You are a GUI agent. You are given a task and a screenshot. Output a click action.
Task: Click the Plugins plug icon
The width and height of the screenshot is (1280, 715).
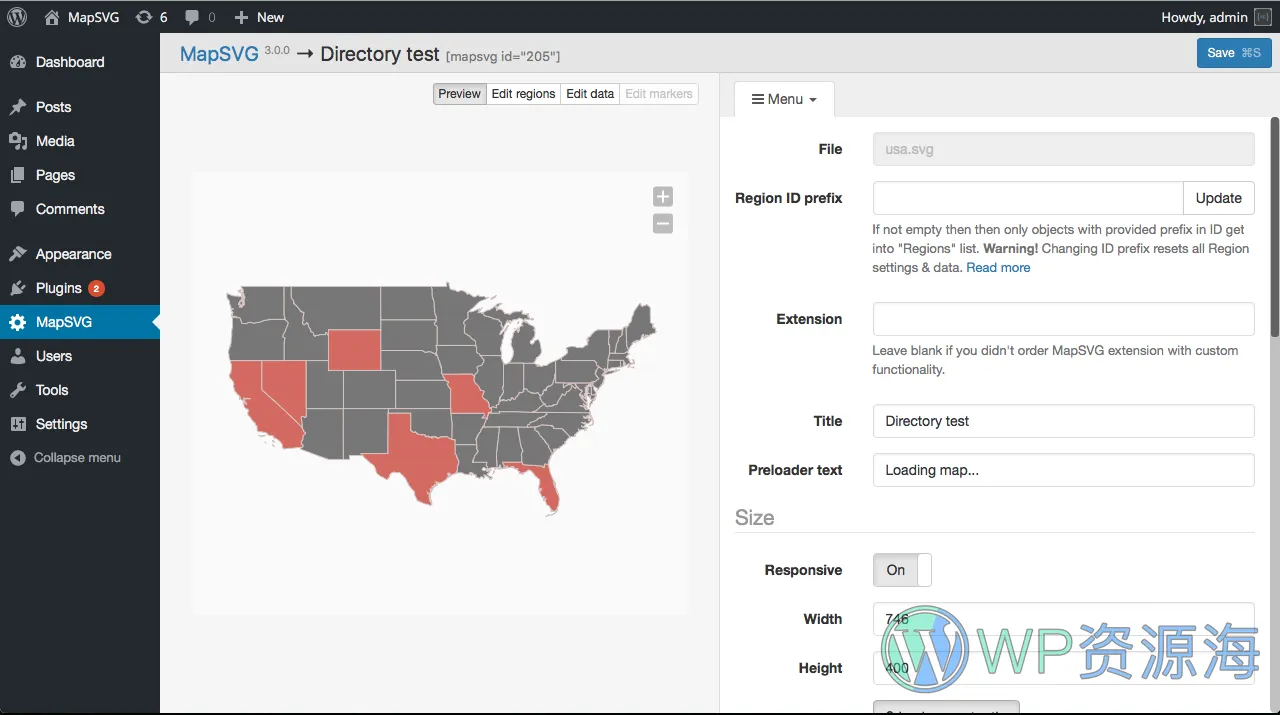click(x=18, y=288)
